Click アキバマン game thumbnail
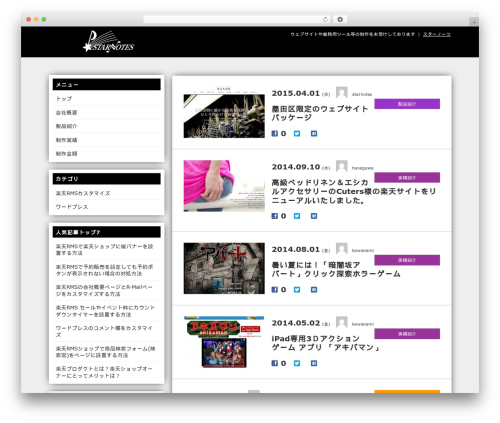Image resolution: width=500 pixels, height=423 pixels. 224,342
